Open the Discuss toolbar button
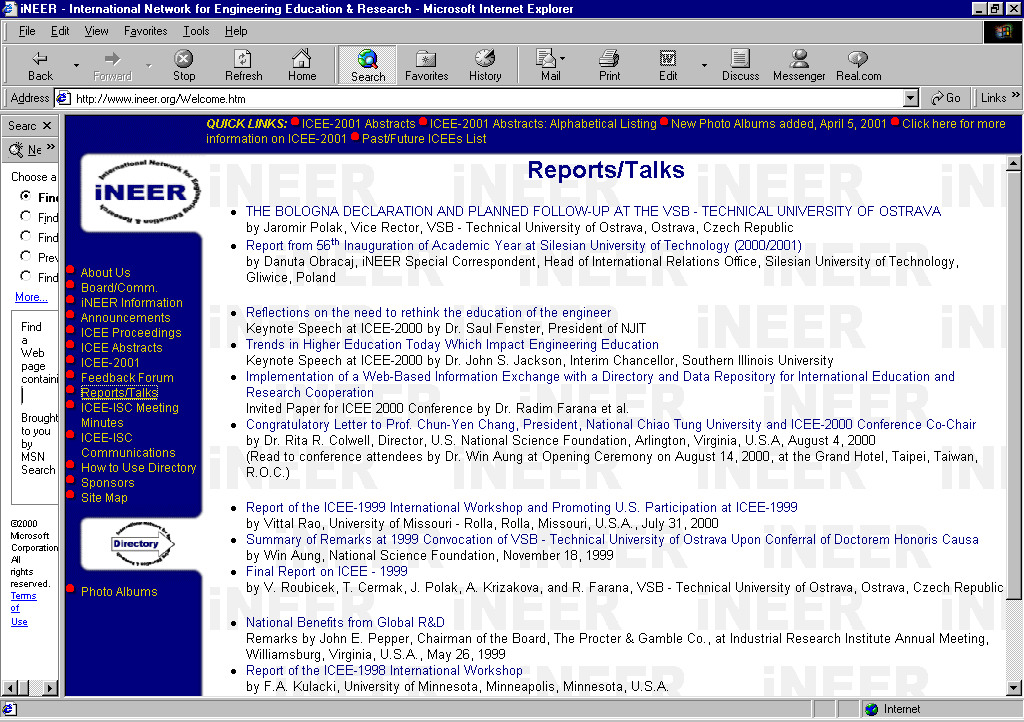This screenshot has width=1024, height=722. tap(741, 65)
